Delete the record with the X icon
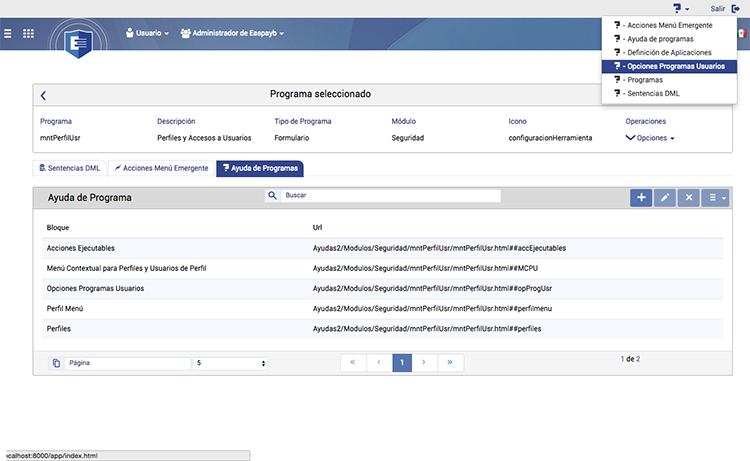 point(687,198)
